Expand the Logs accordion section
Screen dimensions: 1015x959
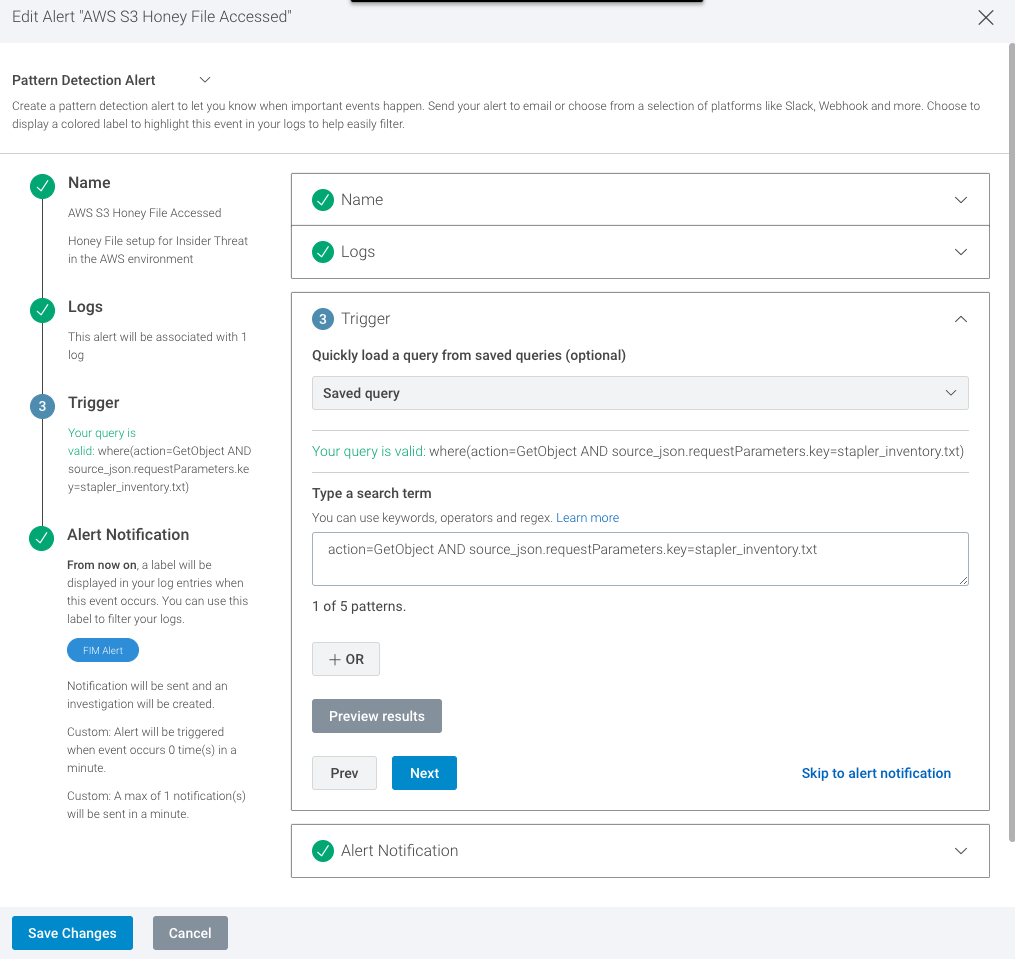click(x=960, y=252)
